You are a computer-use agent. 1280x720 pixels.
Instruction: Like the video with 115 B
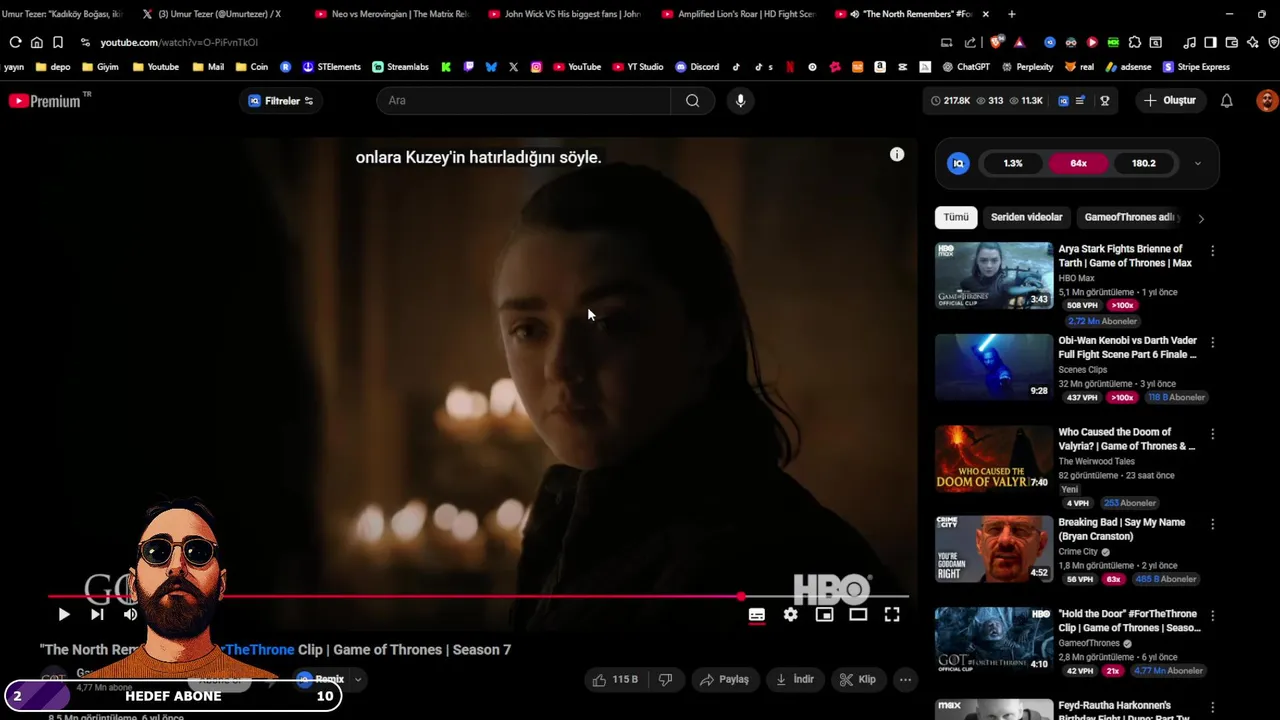tap(614, 680)
